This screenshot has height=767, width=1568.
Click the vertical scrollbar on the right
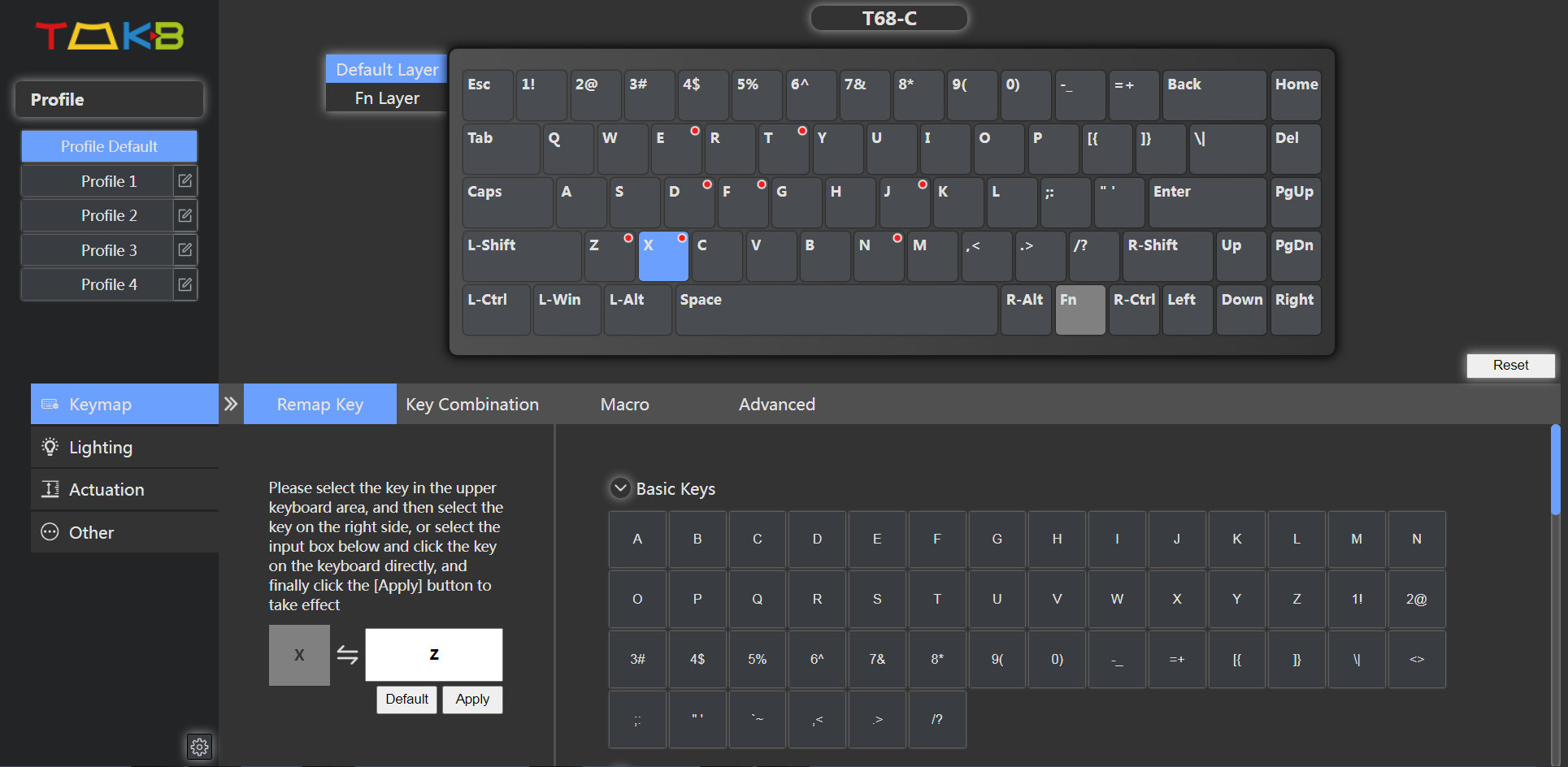pos(1555,470)
